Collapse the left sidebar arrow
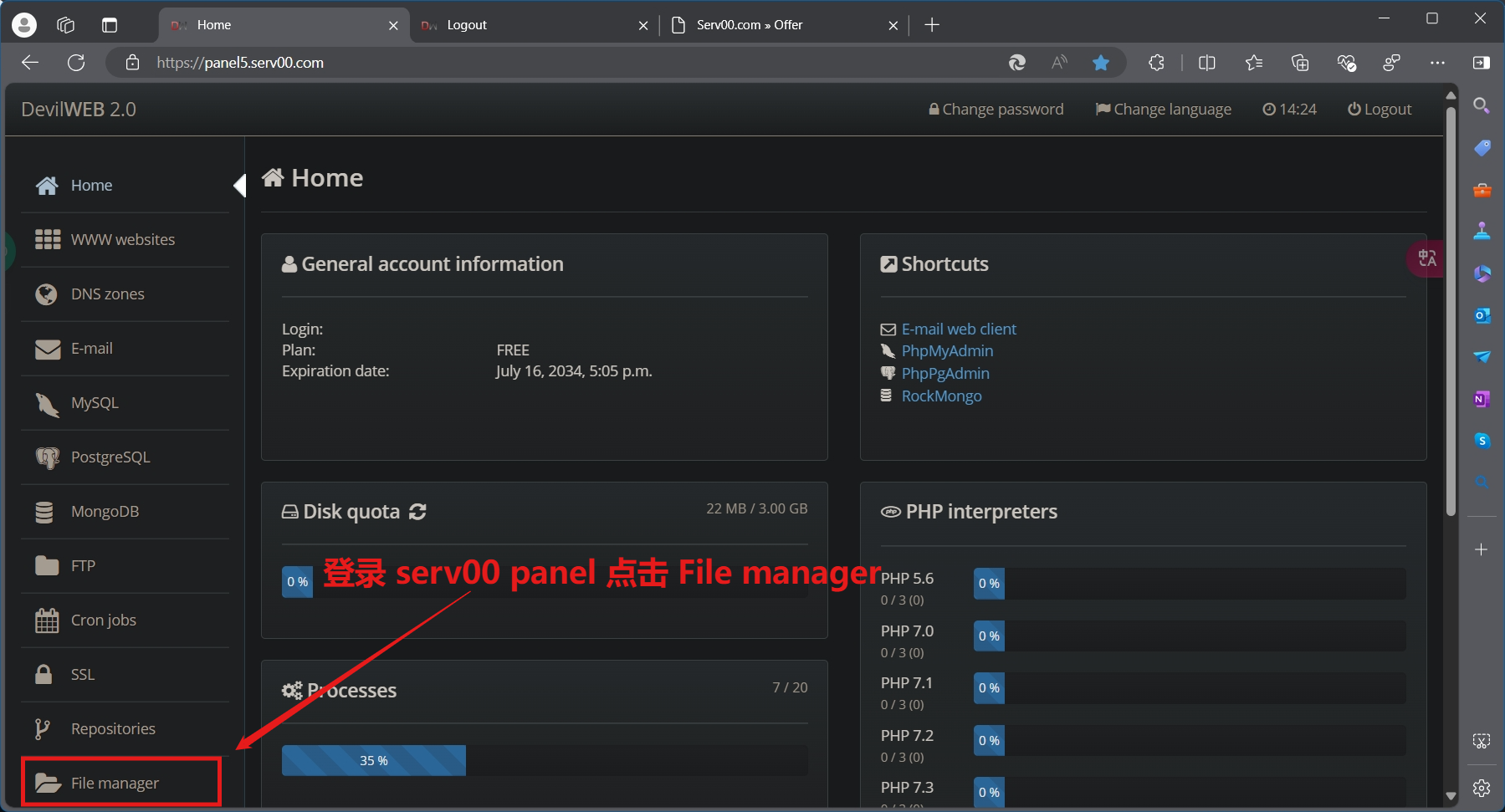 [239, 185]
